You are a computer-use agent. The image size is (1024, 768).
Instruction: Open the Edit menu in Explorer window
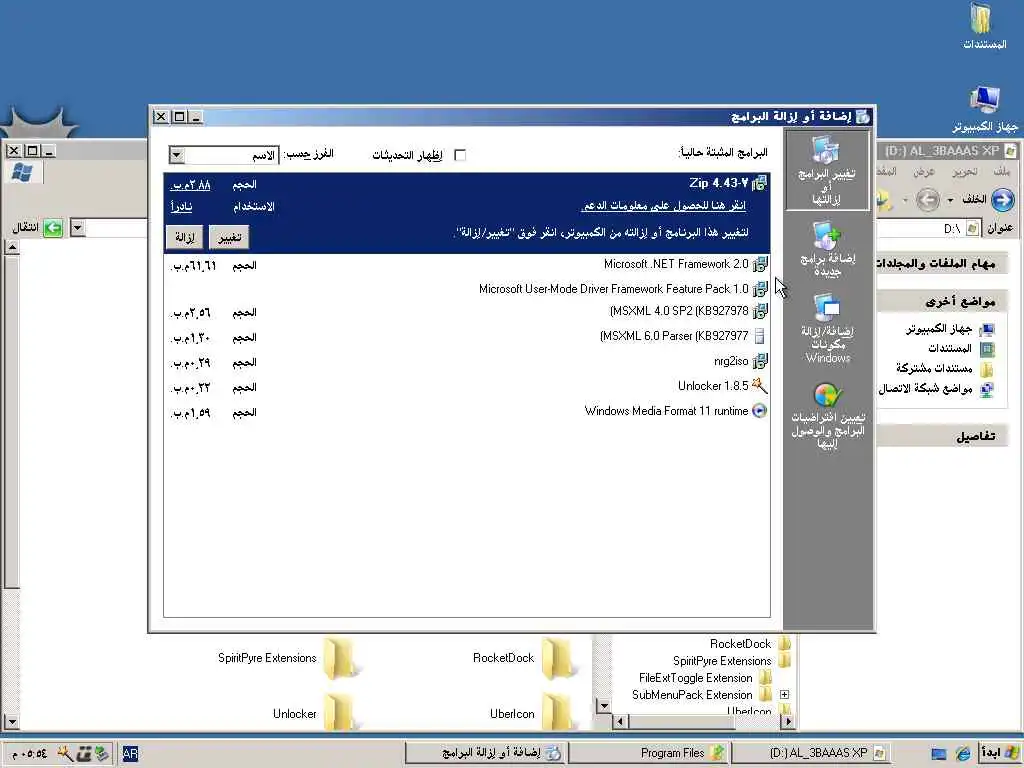[965, 171]
